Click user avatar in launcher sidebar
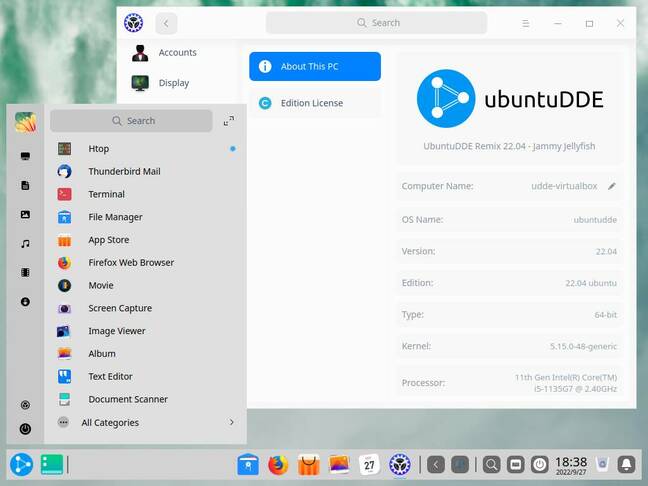 point(25,122)
